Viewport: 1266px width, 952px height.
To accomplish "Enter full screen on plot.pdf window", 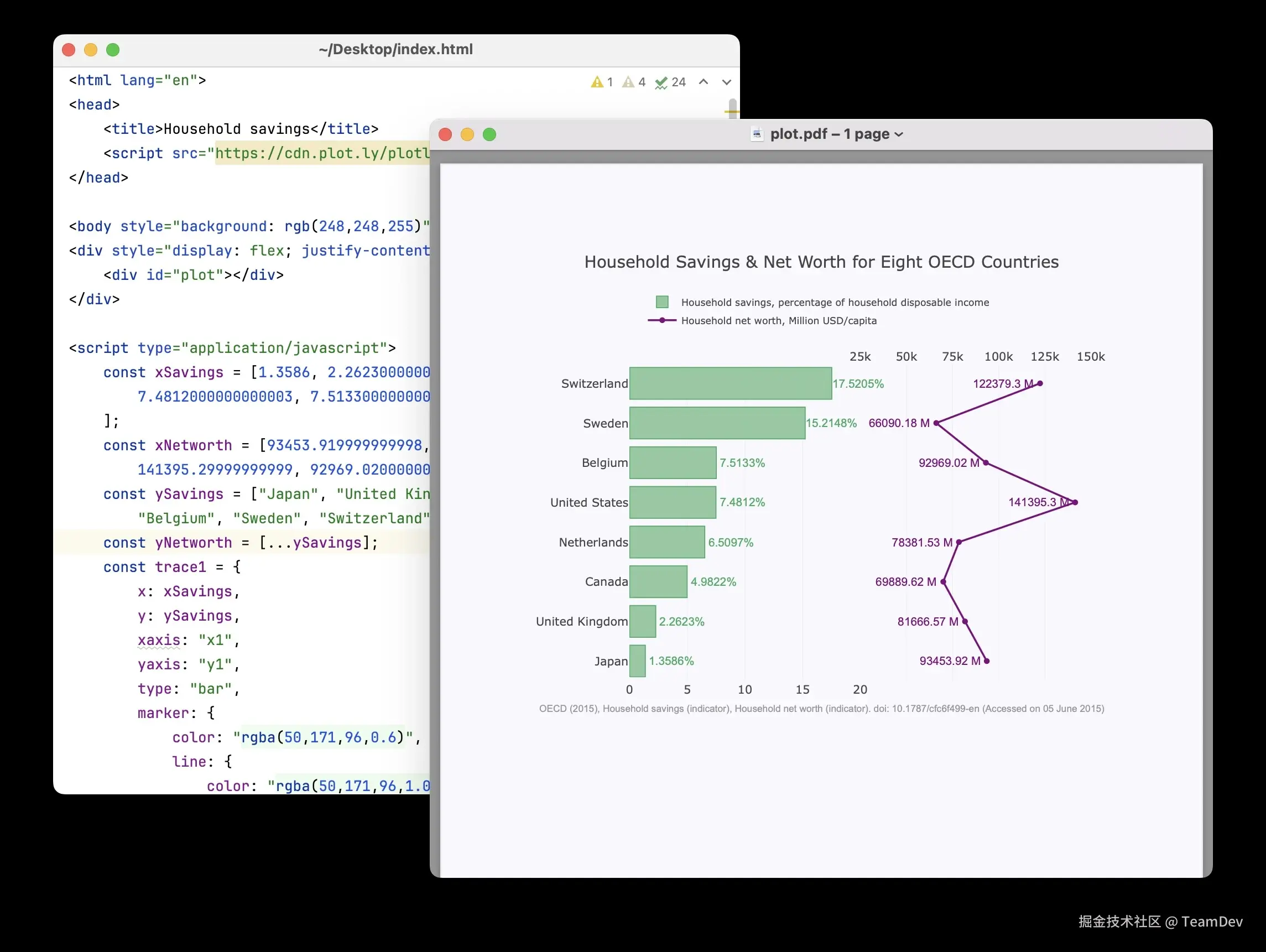I will tap(489, 134).
